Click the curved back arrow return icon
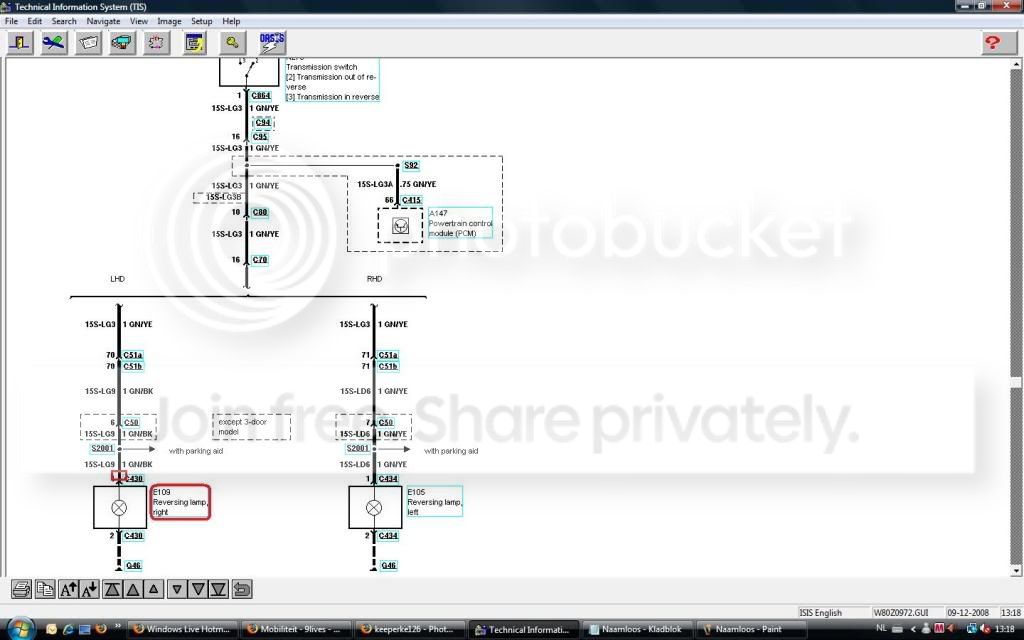 click(x=242, y=589)
